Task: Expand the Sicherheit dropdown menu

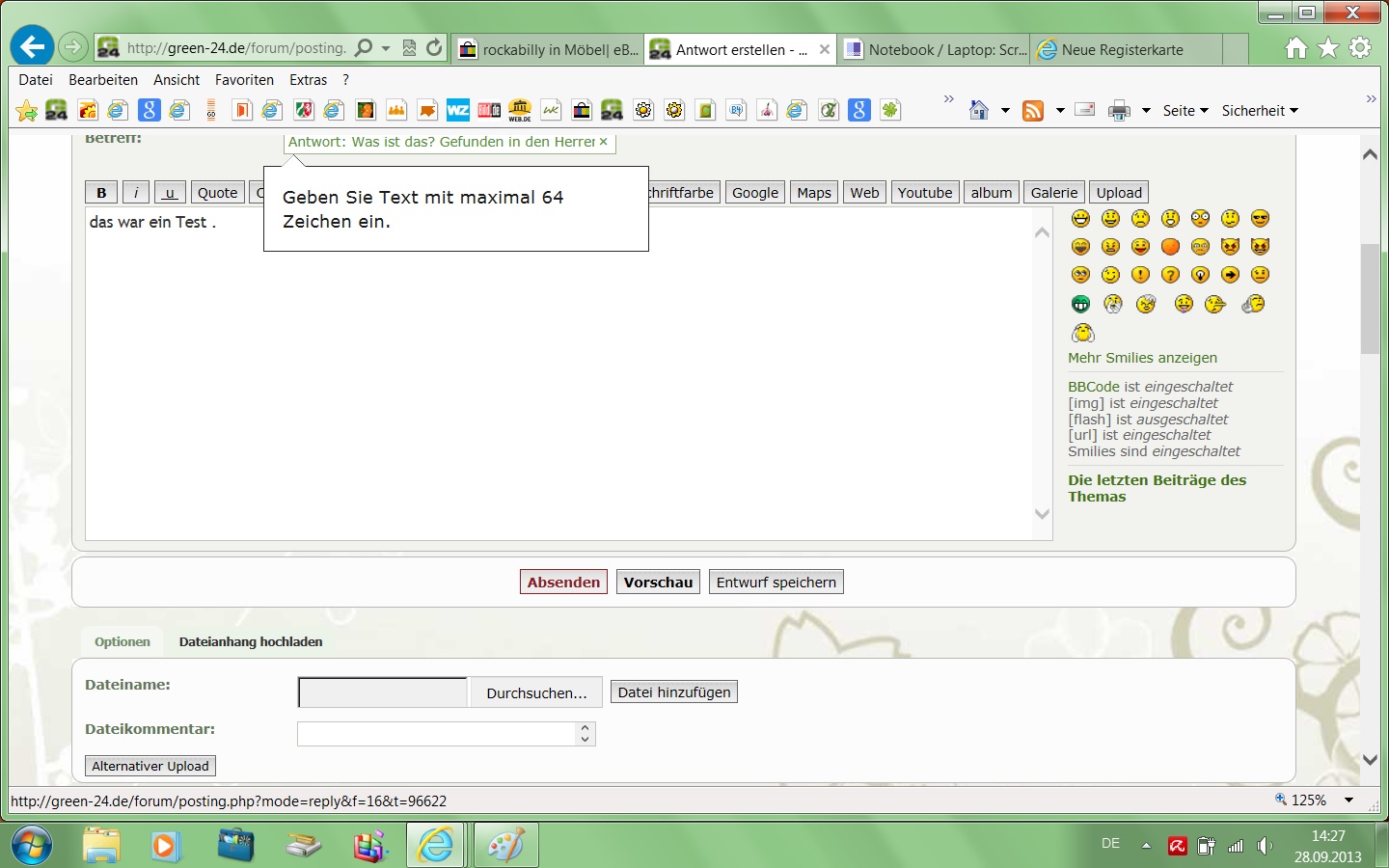Action: click(x=1260, y=111)
